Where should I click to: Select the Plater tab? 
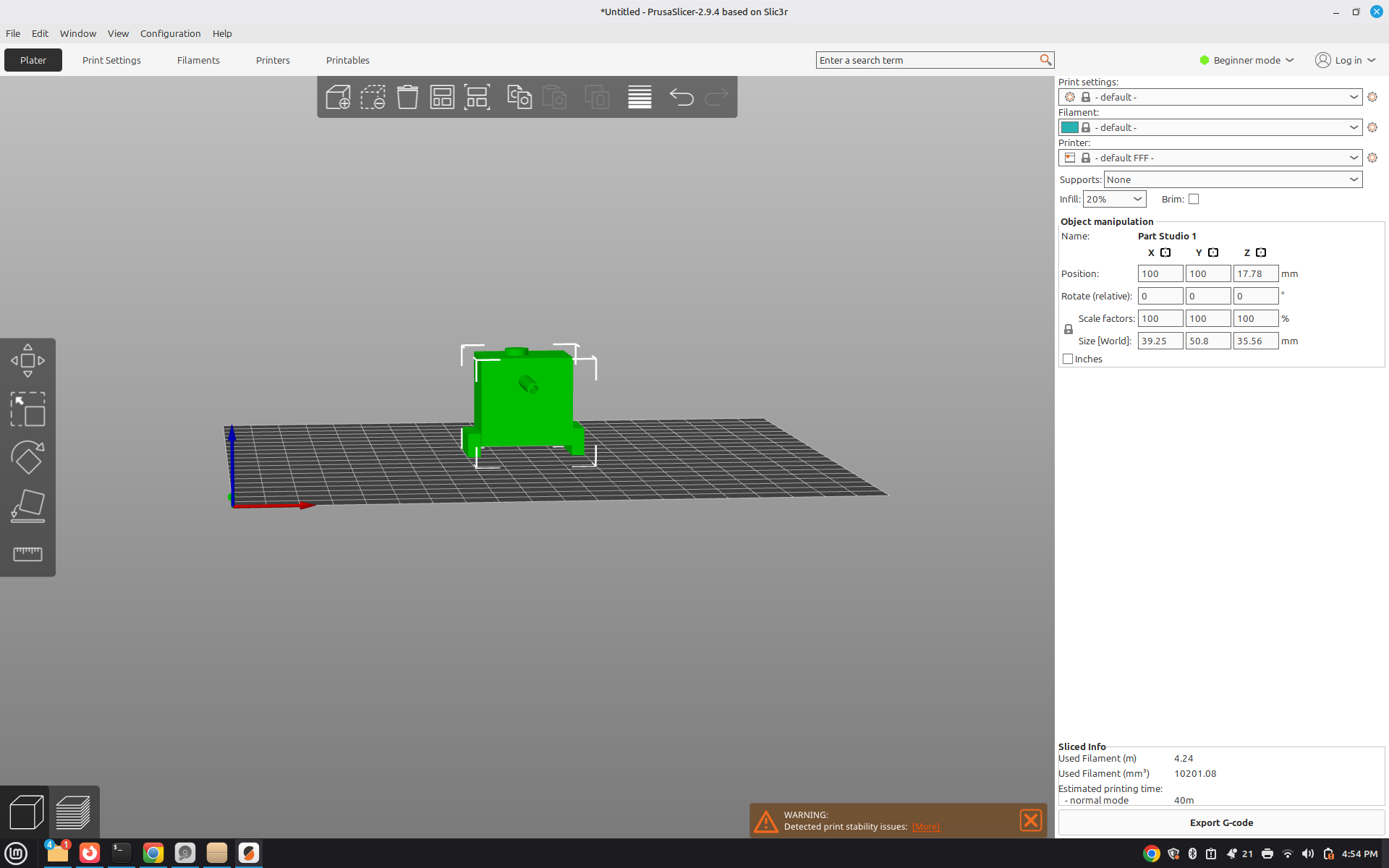click(x=33, y=60)
